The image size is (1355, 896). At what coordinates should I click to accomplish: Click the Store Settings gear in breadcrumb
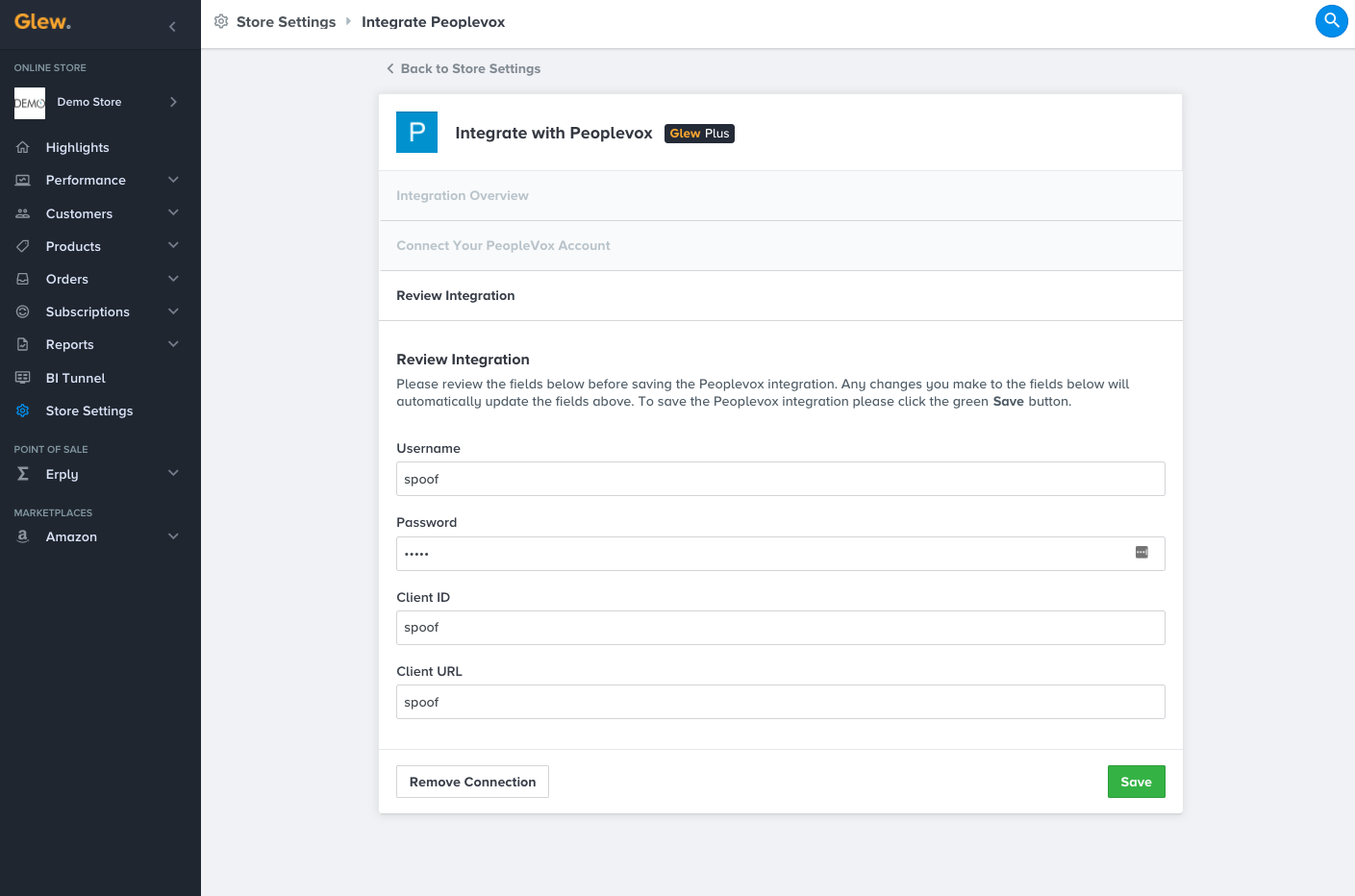coord(221,21)
